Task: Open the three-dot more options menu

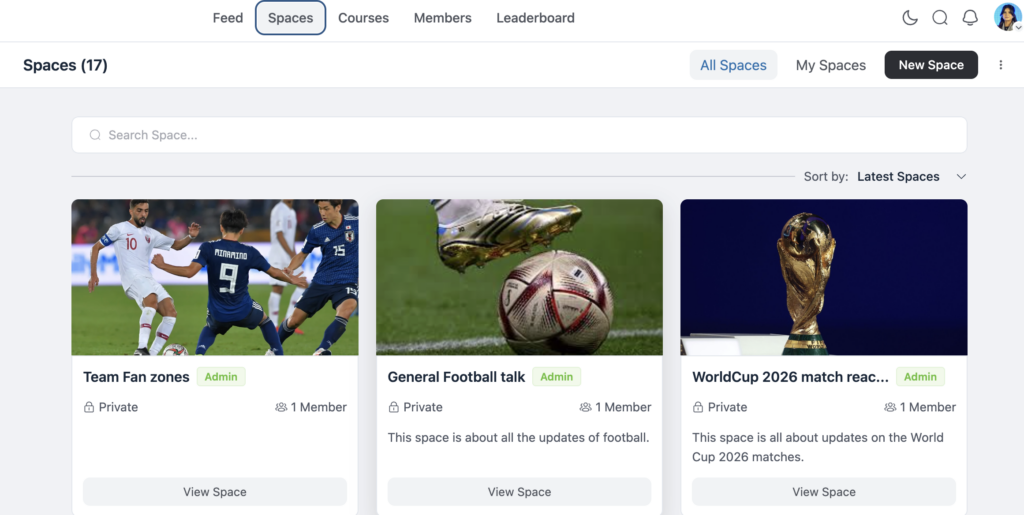Action: click(1000, 65)
